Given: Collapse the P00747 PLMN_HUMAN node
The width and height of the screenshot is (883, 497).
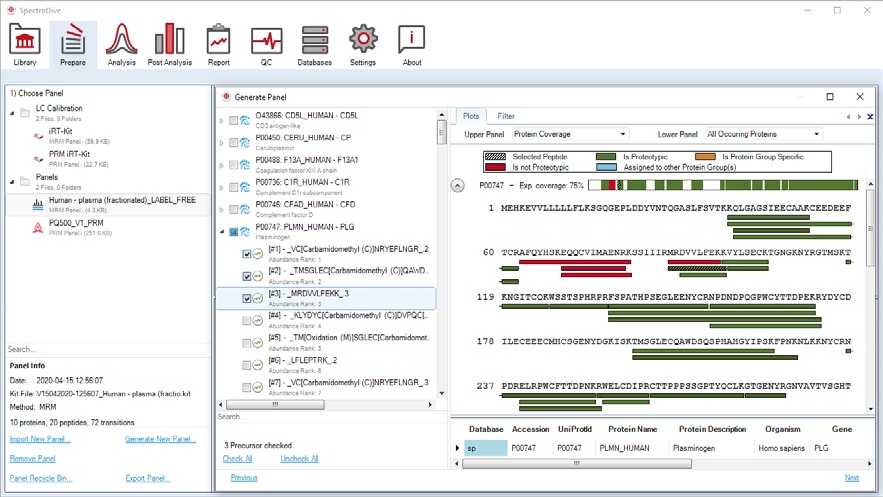Looking at the screenshot, I should [222, 231].
